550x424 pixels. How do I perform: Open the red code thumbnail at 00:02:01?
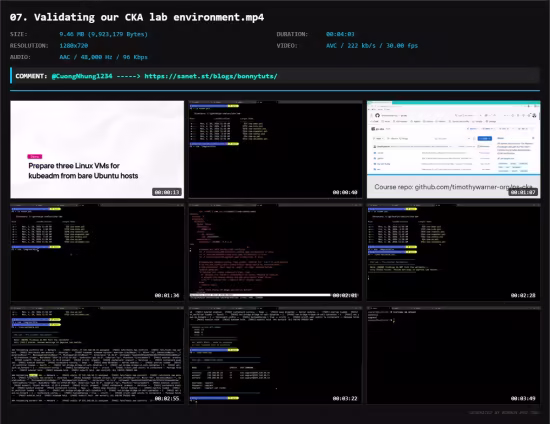(275, 253)
